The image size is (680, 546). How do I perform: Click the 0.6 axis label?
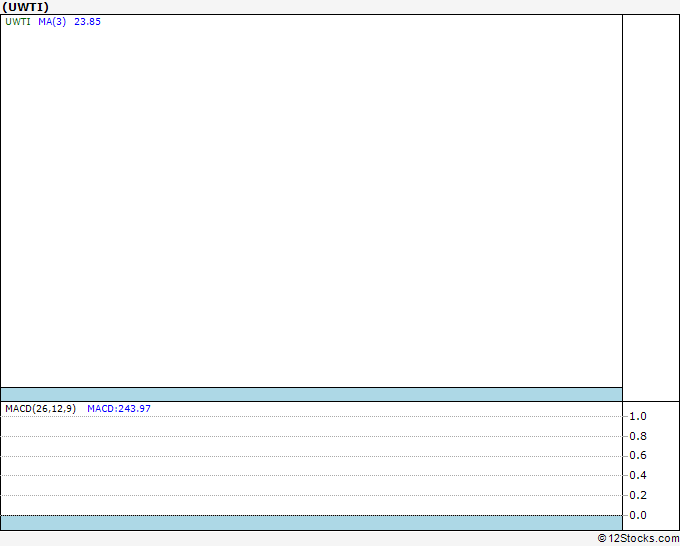tap(638, 455)
